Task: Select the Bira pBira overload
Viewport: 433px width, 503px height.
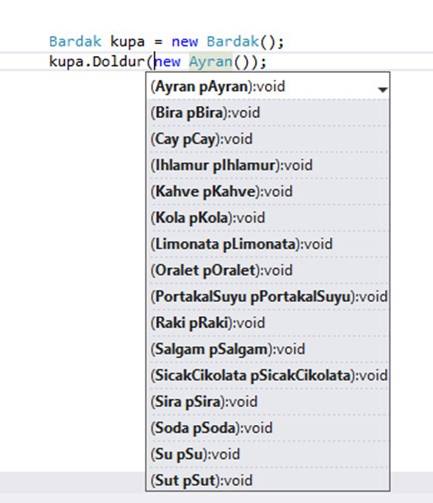Action: pos(268,113)
